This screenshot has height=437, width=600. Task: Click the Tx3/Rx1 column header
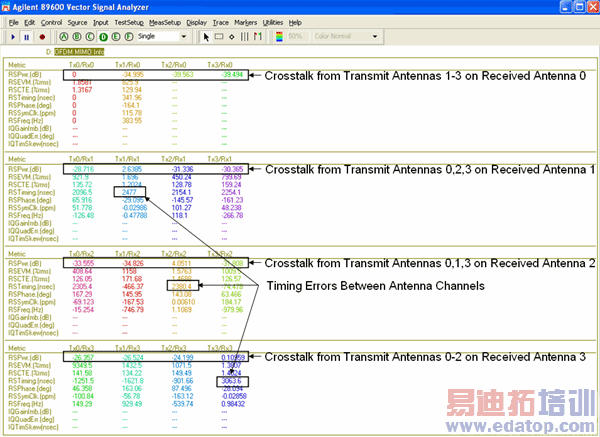tap(220, 159)
